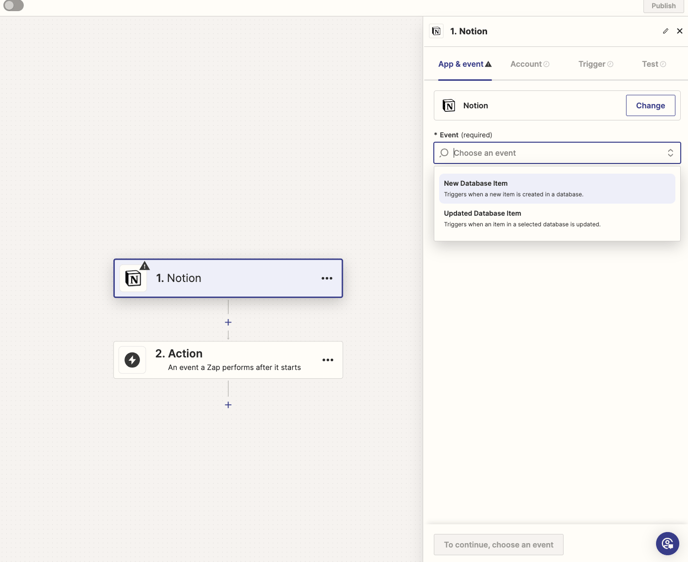Open the help chat bubble
This screenshot has width=688, height=562.
667,544
